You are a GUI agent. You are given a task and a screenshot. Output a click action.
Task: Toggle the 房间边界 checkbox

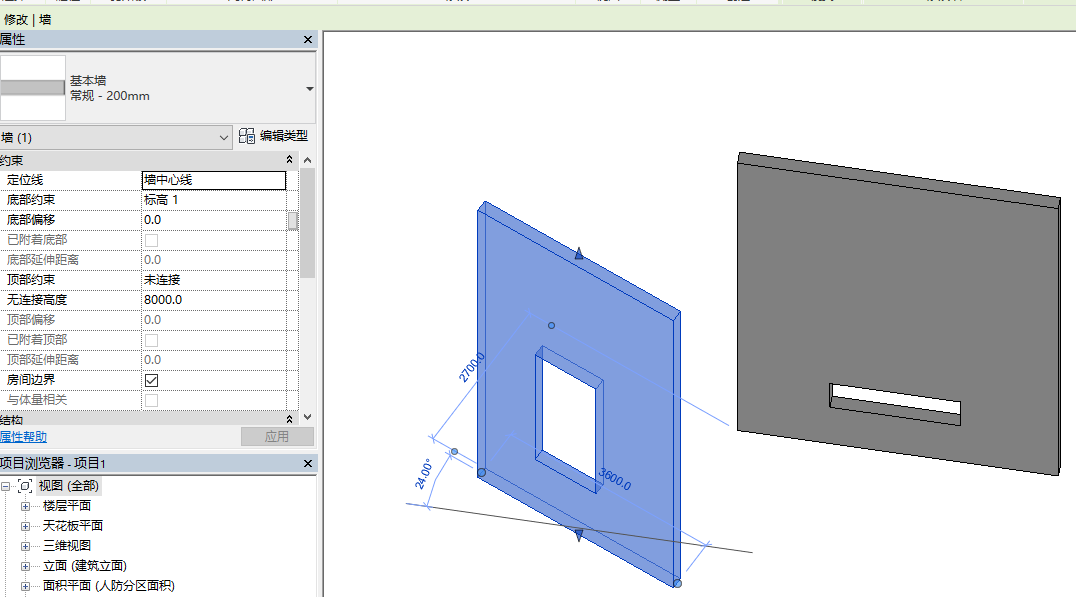click(152, 380)
